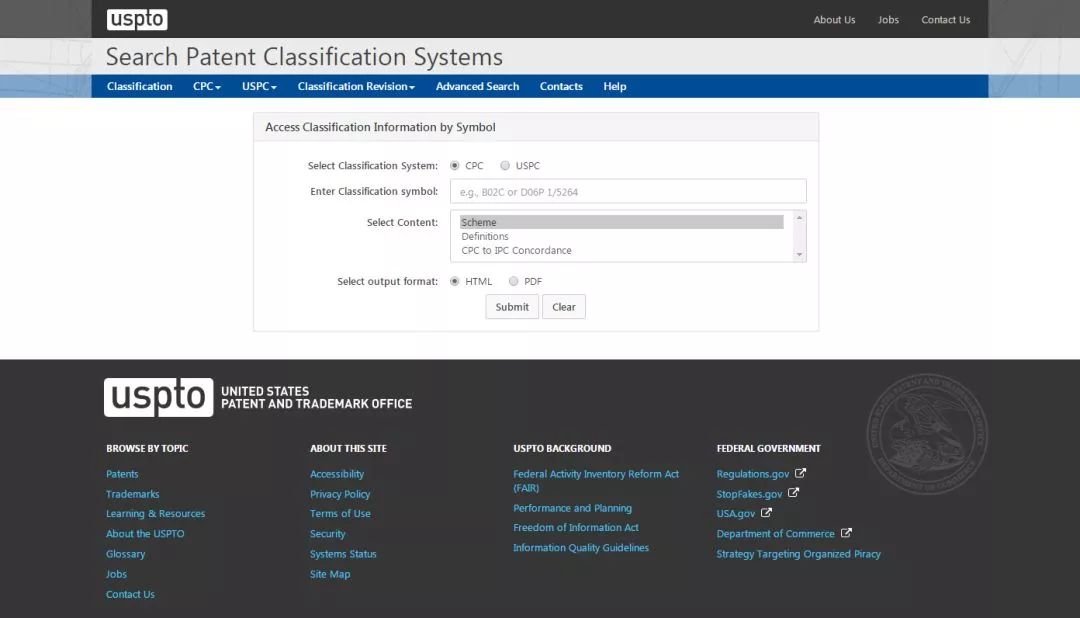Click the large USPTO footer logo

point(159,397)
